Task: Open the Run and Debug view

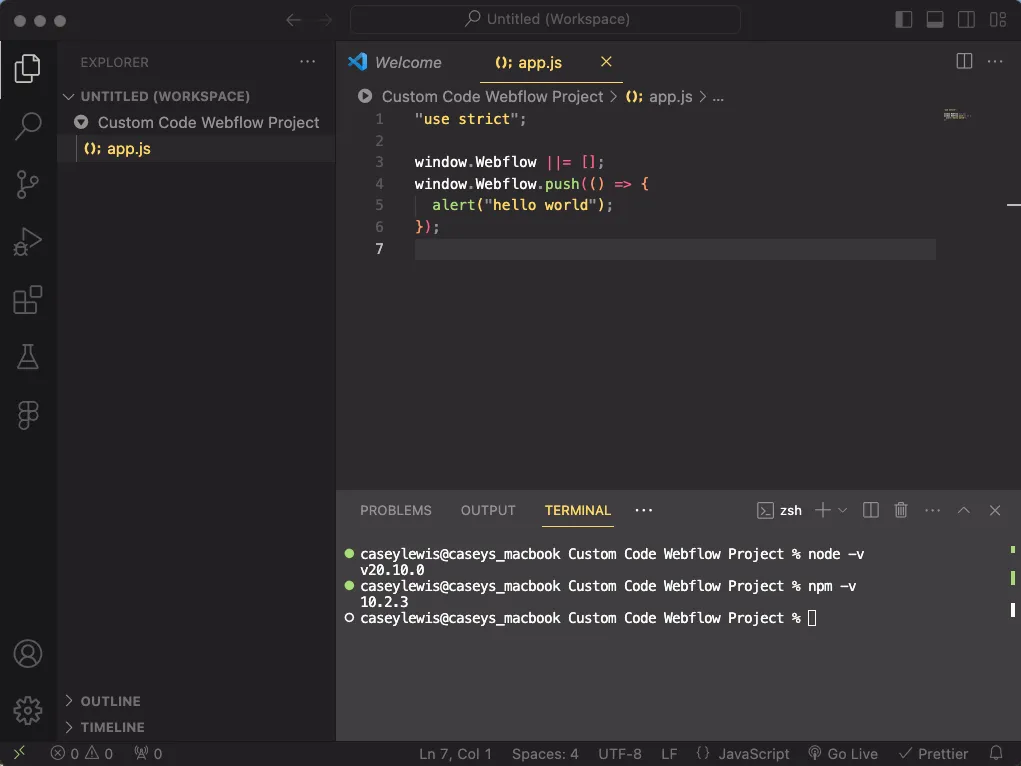Action: [x=28, y=242]
